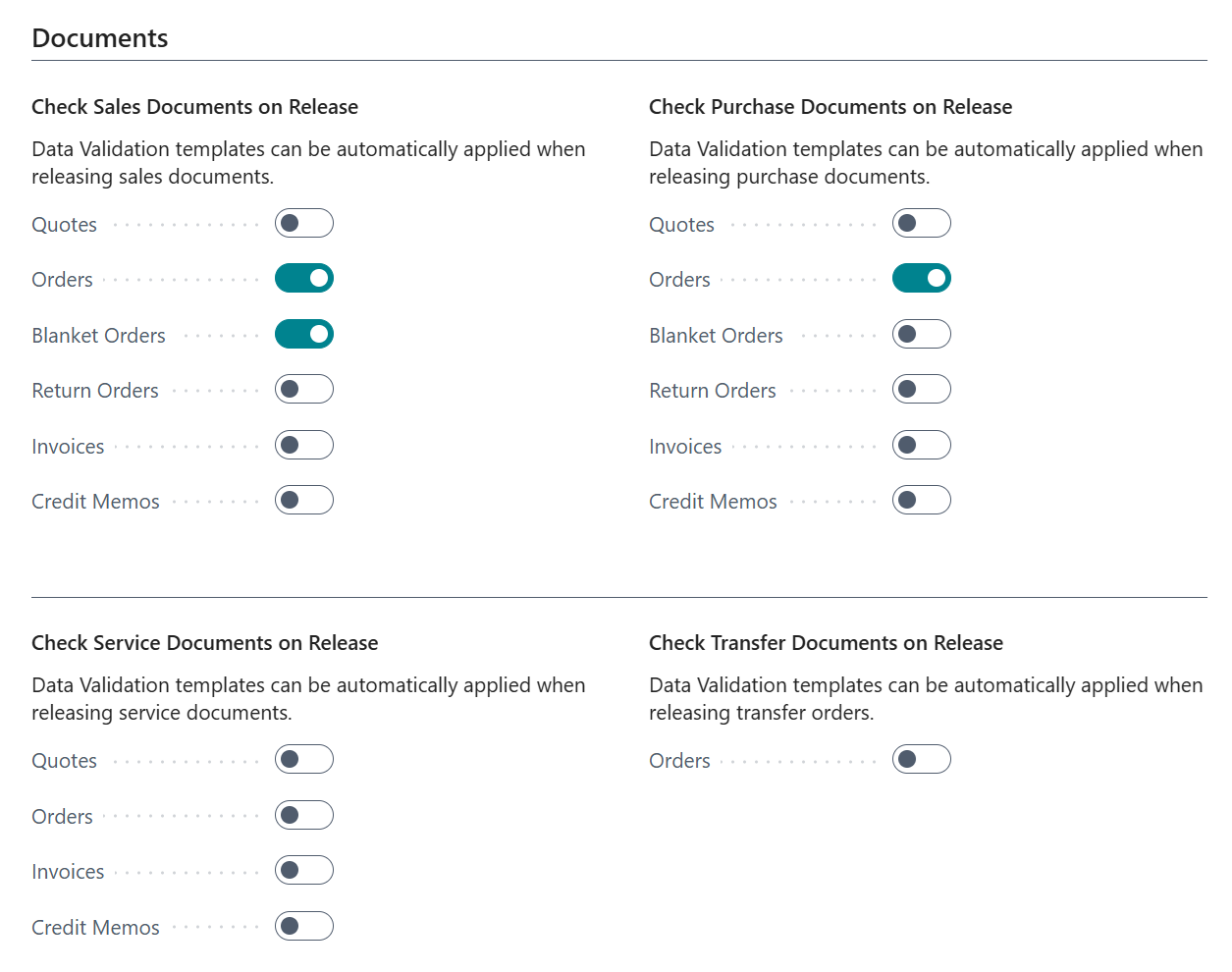Click the Check Sales Documents on Release heading

[194, 106]
